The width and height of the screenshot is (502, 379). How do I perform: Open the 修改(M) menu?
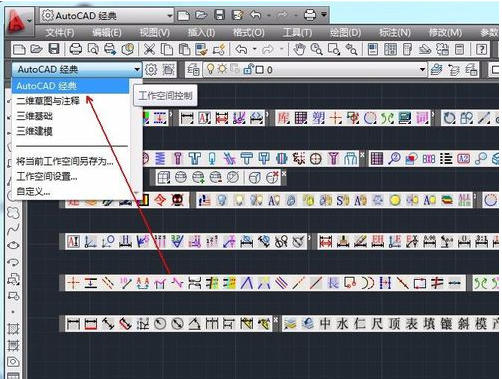(x=445, y=33)
